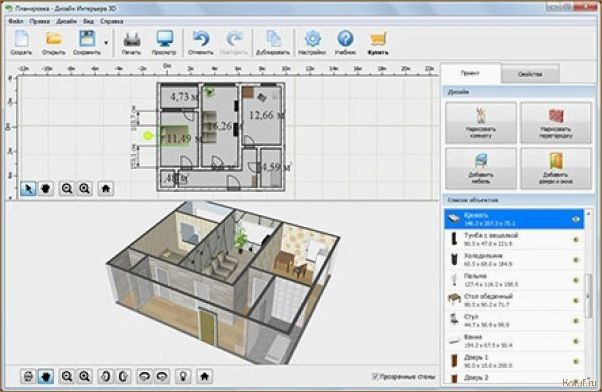Image resolution: width=602 pixels, height=392 pixels.
Task: Open the Дизайн menu
Action: (x=66, y=21)
